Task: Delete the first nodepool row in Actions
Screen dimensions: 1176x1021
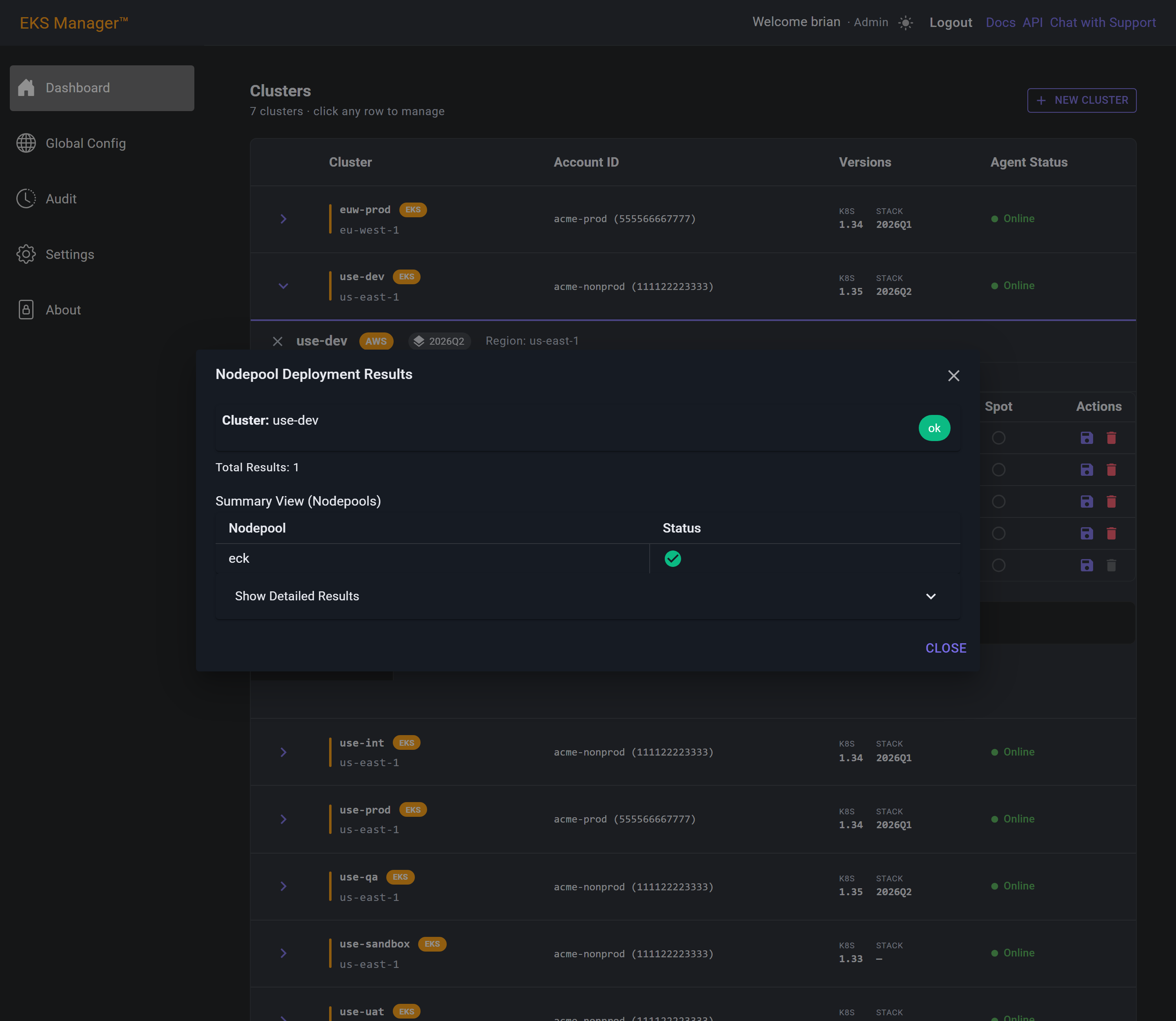Action: (1111, 437)
